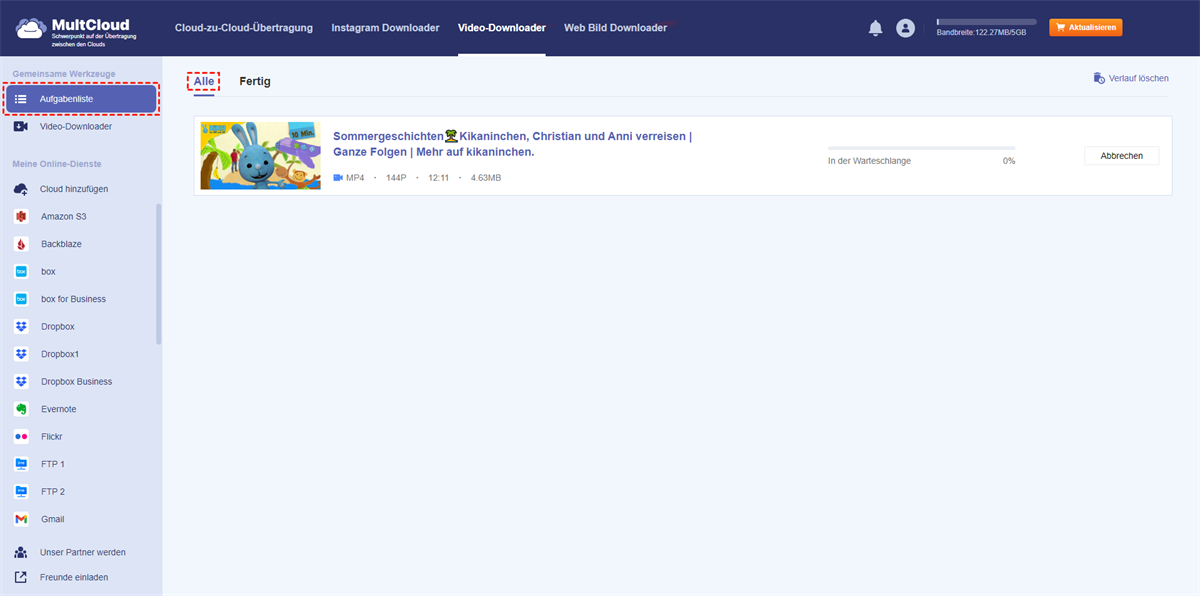Click the 'In der Warteschlange' status text
This screenshot has height=596, width=1200.
tap(869, 161)
